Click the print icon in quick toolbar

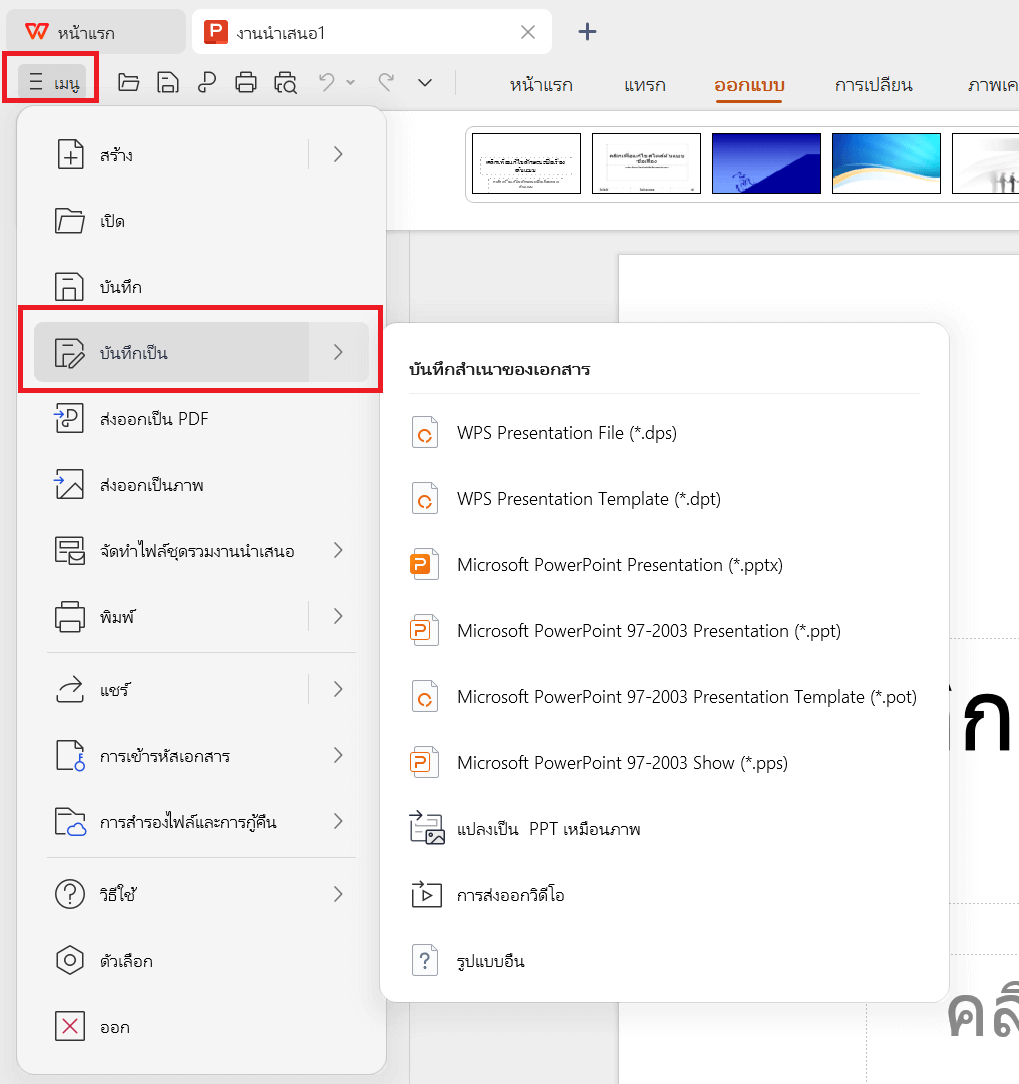point(246,83)
